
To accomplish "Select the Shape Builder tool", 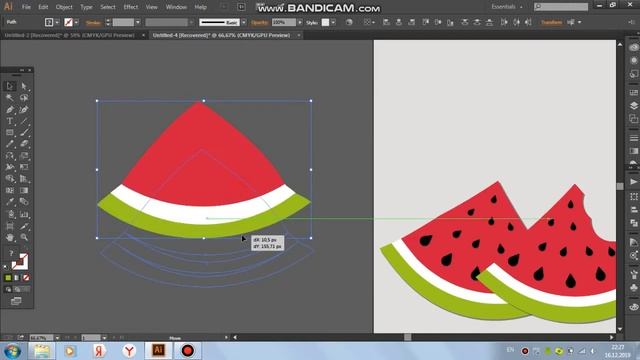I will pos(10,179).
